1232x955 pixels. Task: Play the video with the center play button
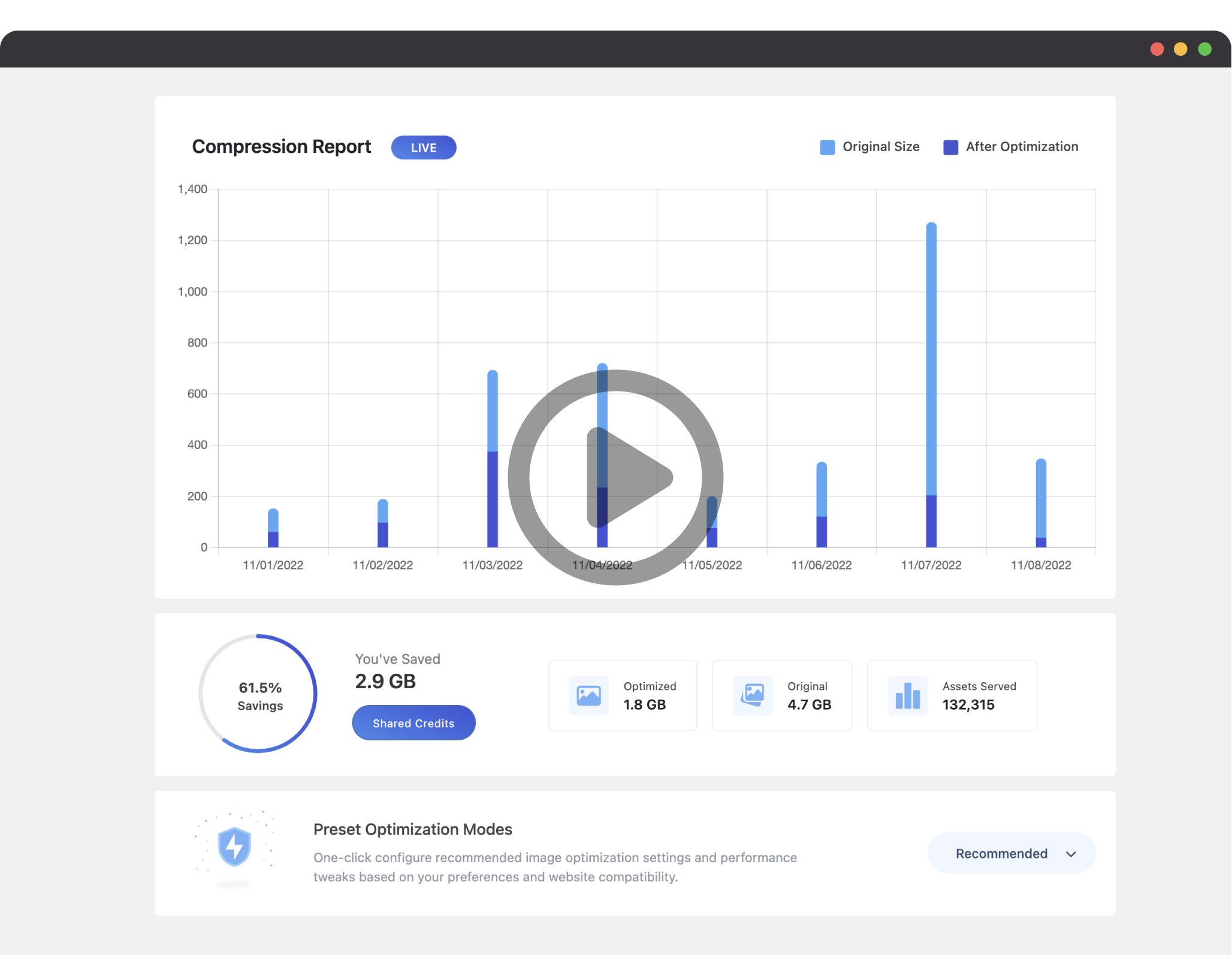click(615, 477)
